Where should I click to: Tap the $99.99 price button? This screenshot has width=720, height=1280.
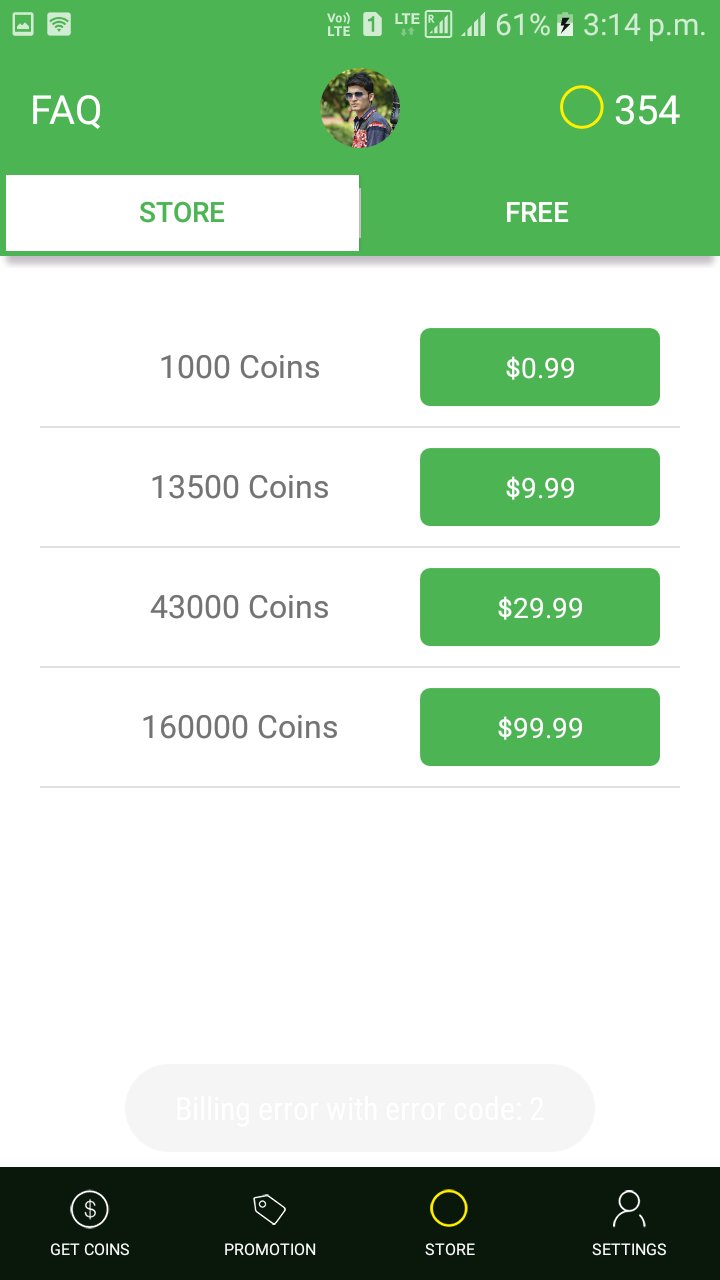click(x=540, y=727)
